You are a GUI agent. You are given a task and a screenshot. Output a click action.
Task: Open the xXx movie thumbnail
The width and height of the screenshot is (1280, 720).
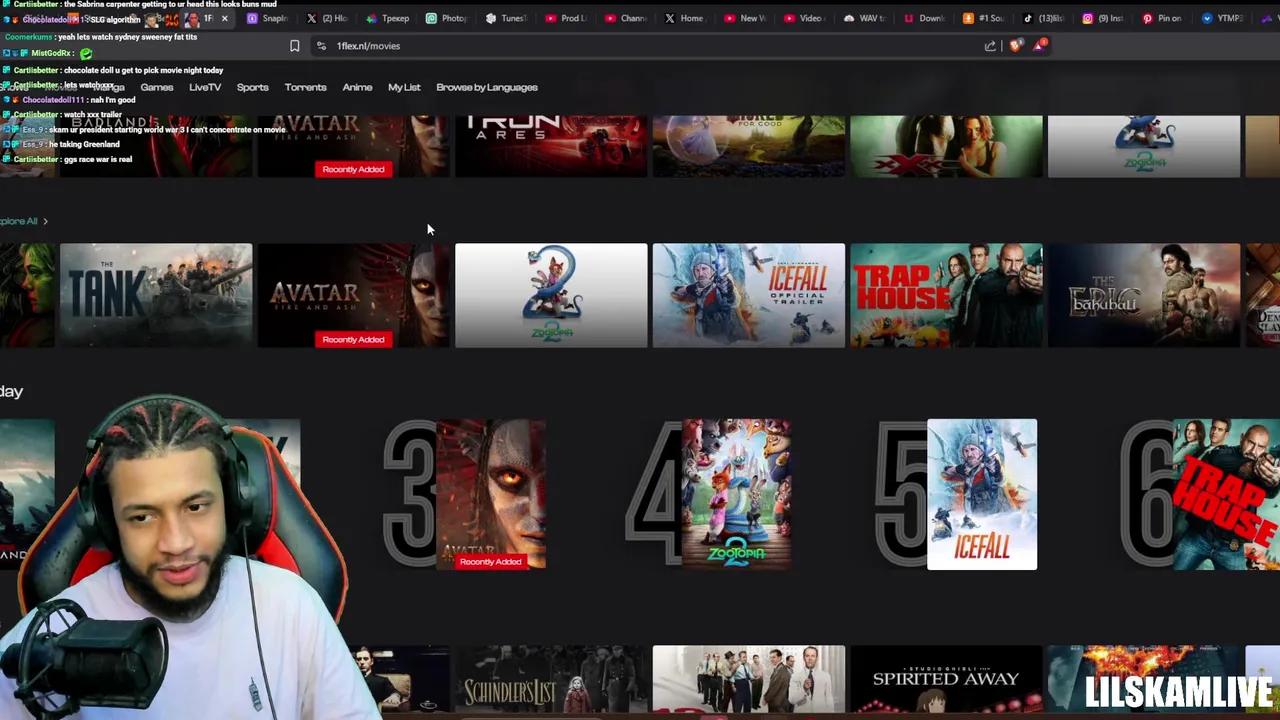click(x=946, y=146)
